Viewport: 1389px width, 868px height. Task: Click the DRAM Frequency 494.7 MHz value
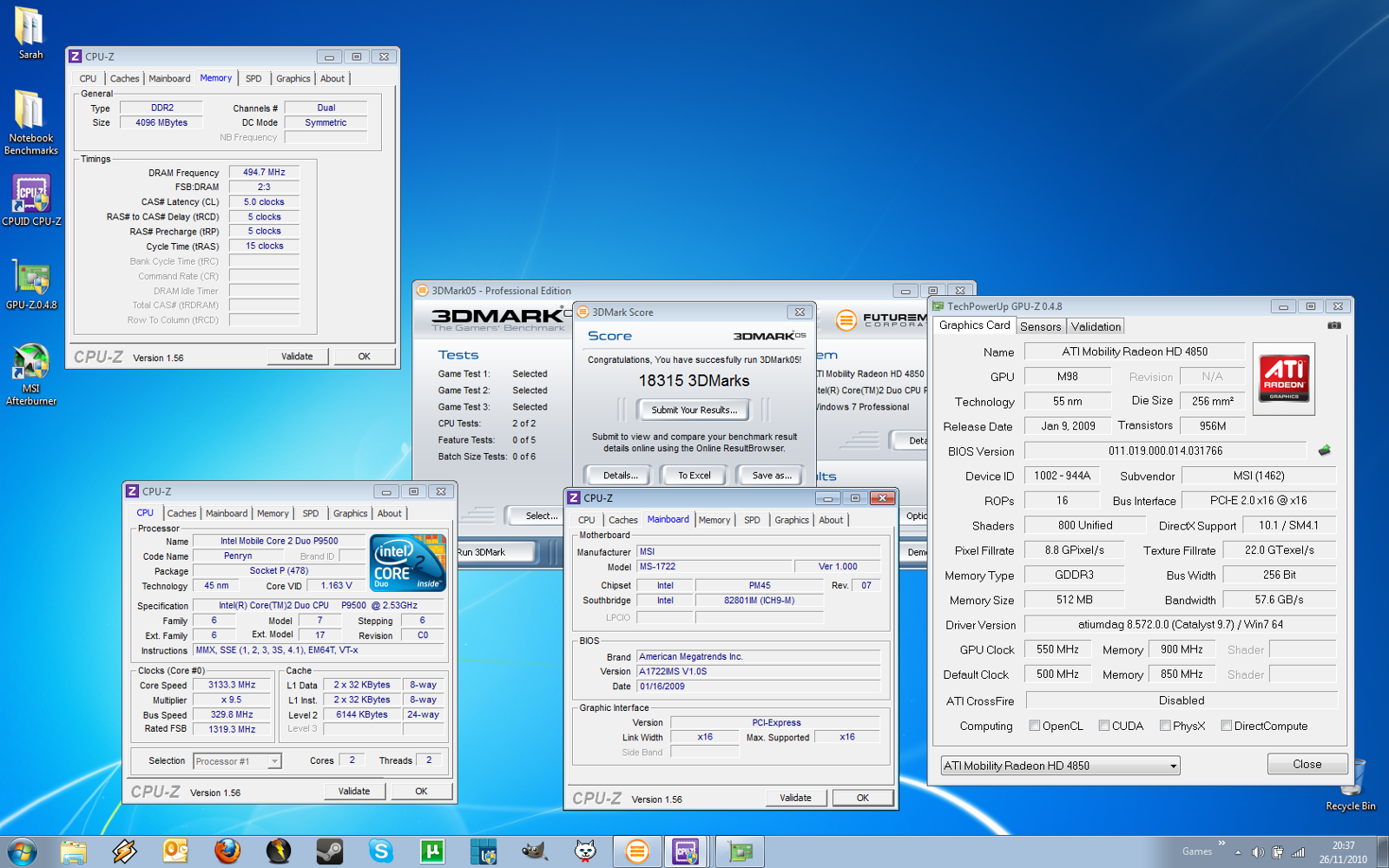(x=264, y=172)
